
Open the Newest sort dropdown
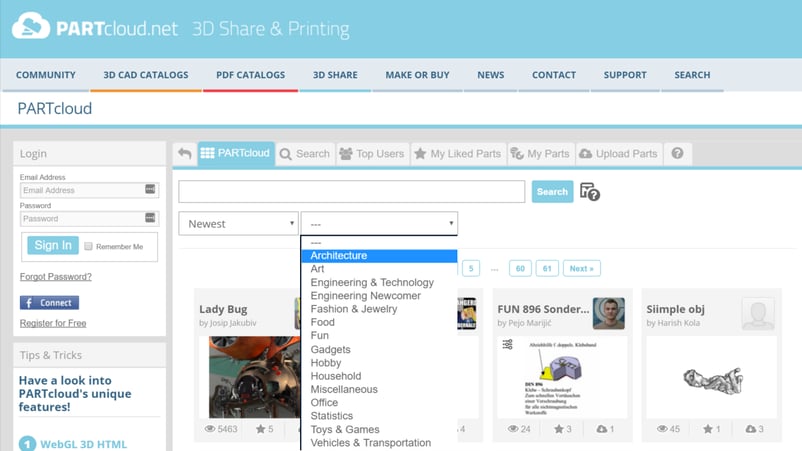pos(238,223)
